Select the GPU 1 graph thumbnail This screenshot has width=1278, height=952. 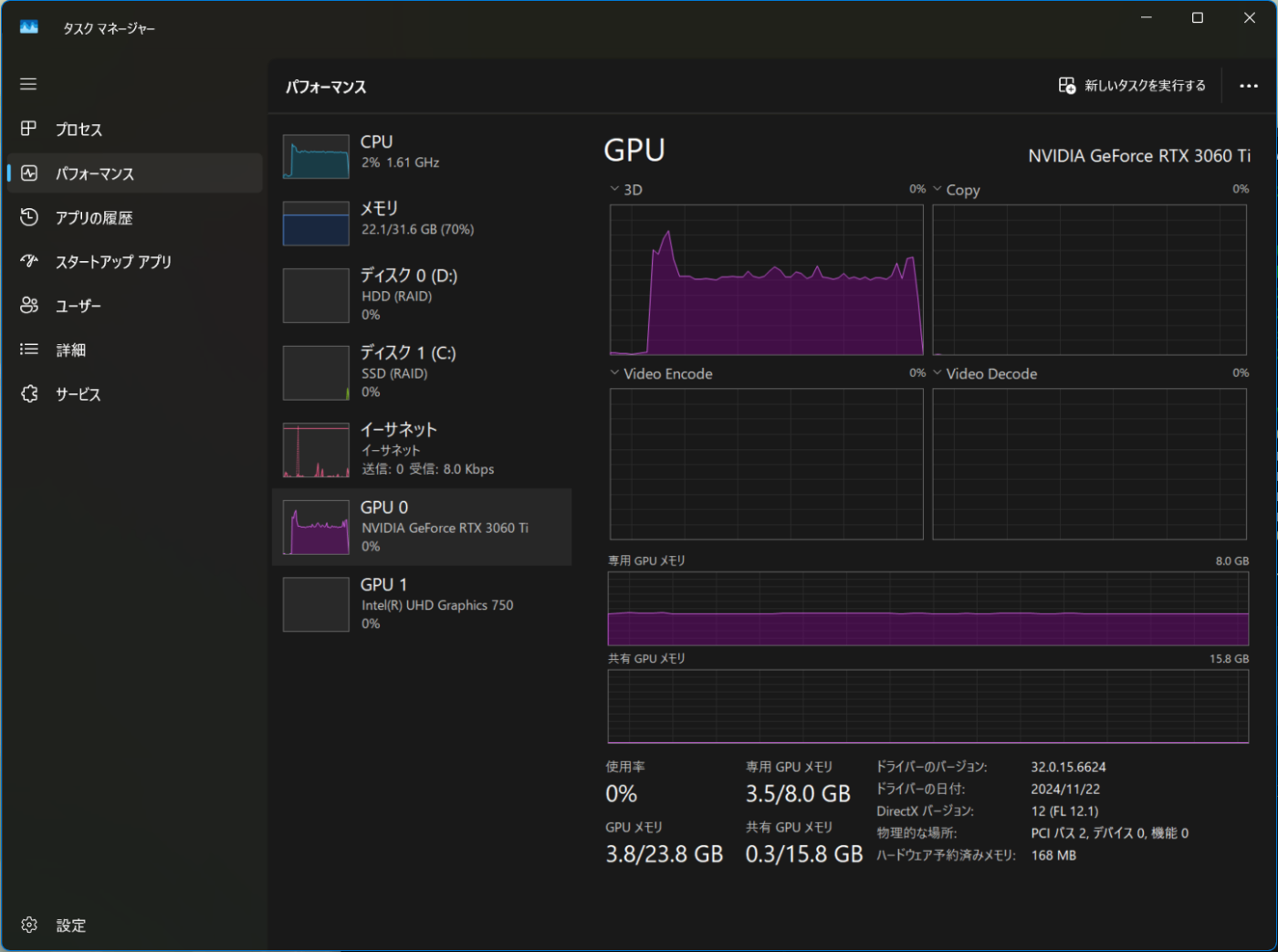tap(316, 604)
